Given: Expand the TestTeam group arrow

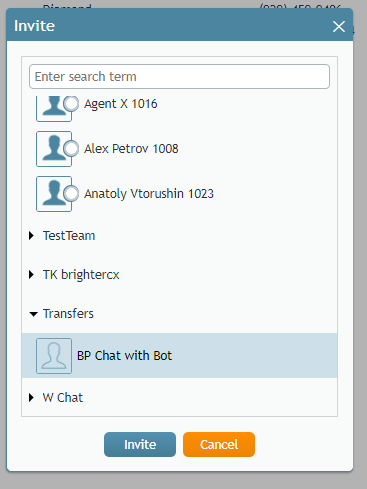Looking at the screenshot, I should point(32,236).
